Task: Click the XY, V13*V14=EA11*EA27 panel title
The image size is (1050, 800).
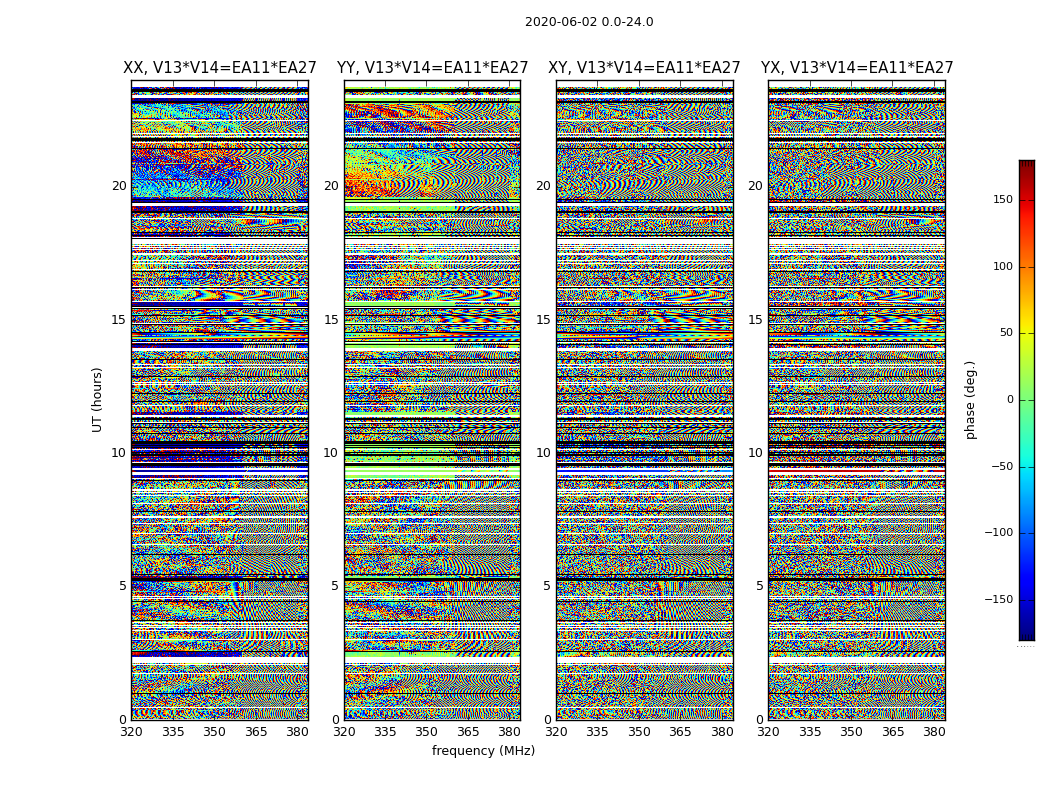Action: click(x=644, y=68)
